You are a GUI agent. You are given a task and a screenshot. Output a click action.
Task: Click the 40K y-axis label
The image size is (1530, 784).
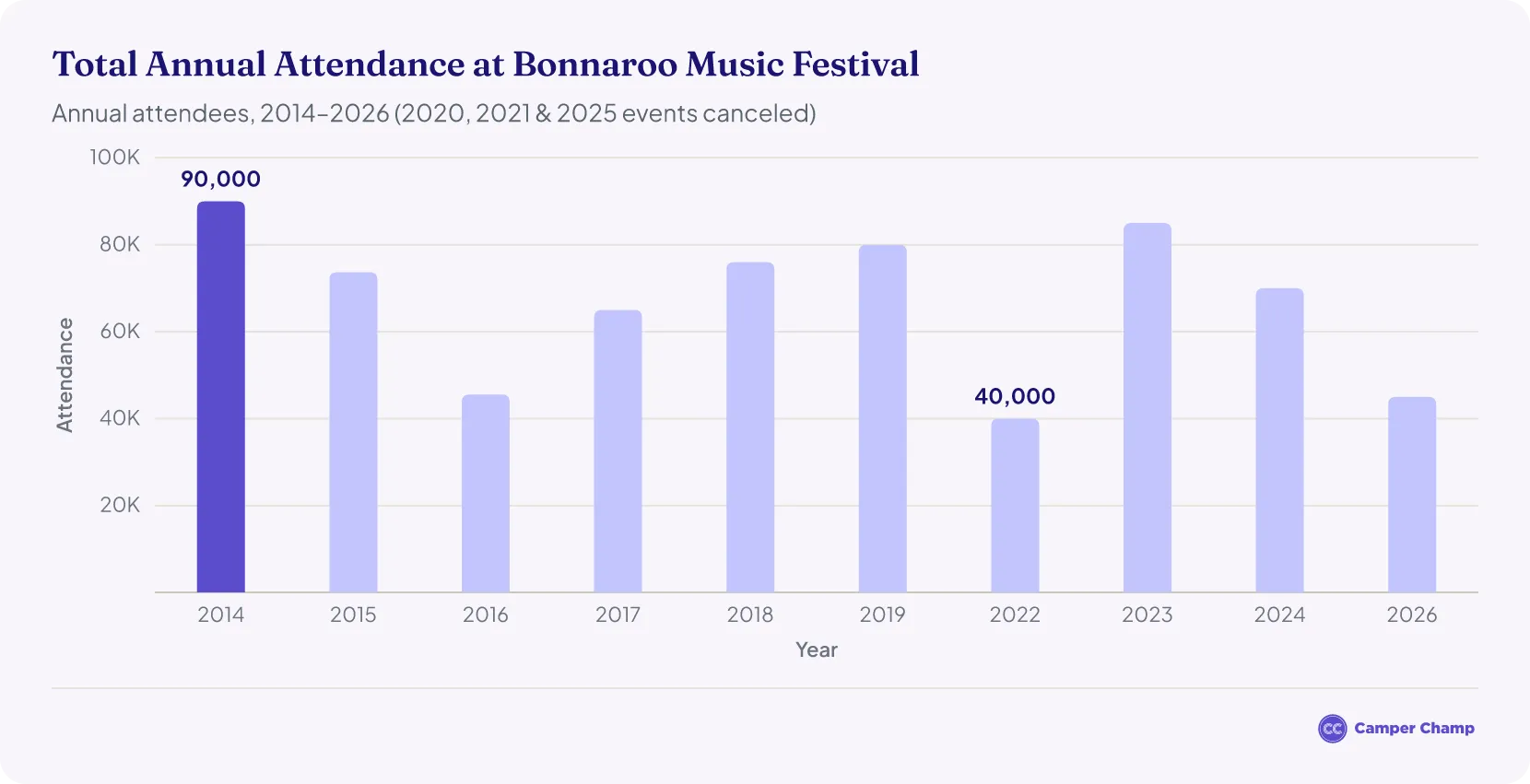click(120, 418)
